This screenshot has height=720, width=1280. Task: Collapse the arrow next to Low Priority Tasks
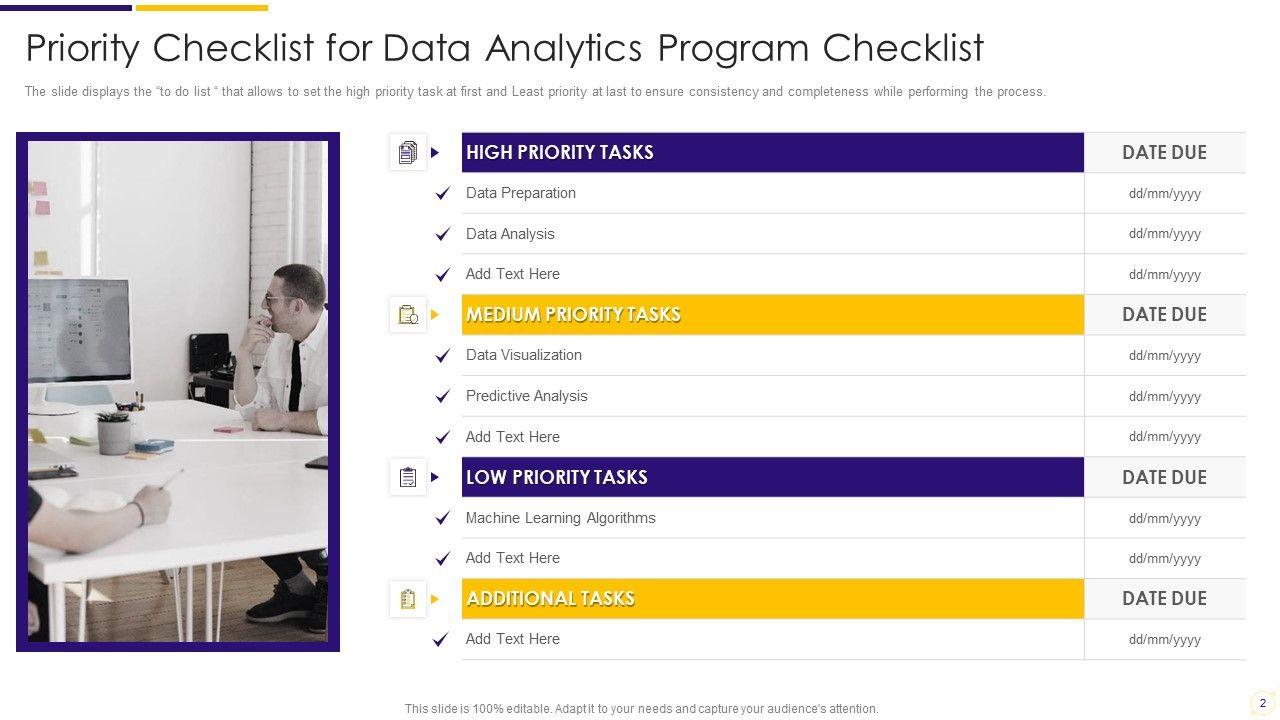(x=435, y=477)
